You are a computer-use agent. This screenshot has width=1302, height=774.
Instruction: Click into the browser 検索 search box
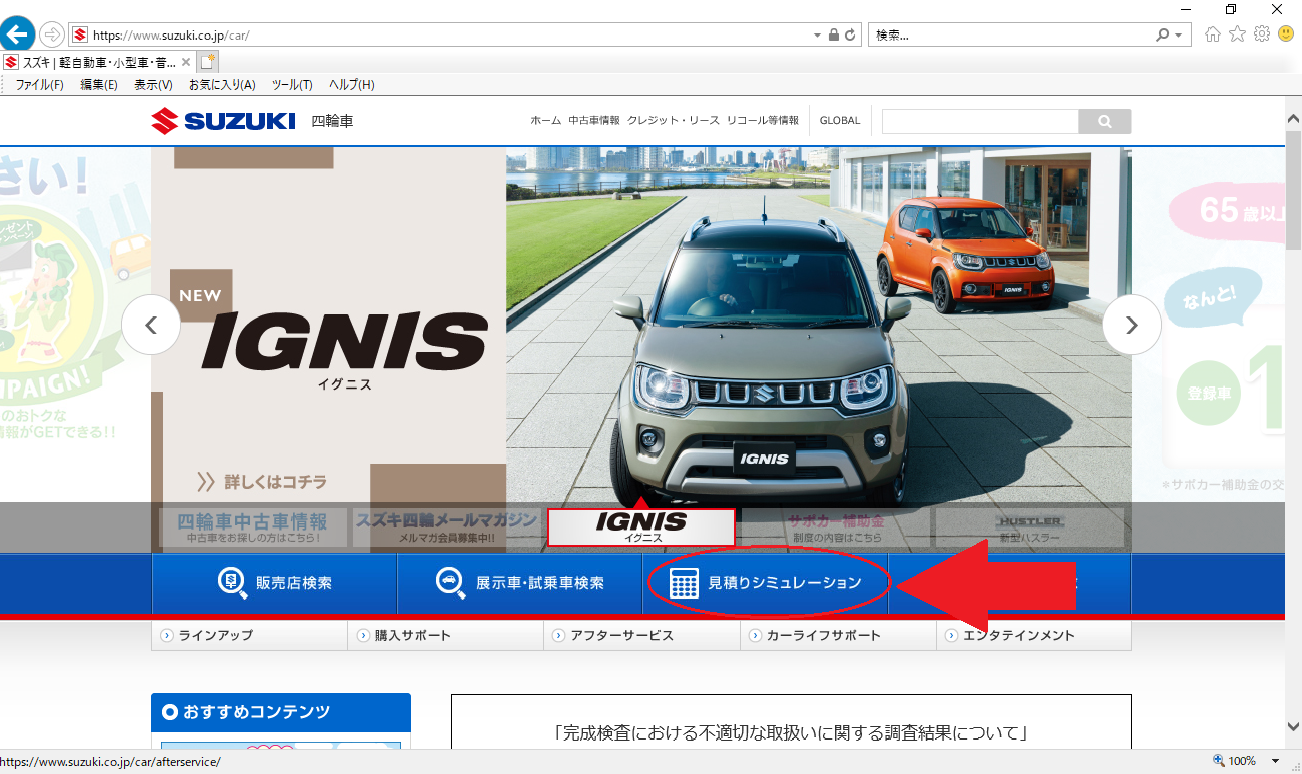click(1012, 35)
